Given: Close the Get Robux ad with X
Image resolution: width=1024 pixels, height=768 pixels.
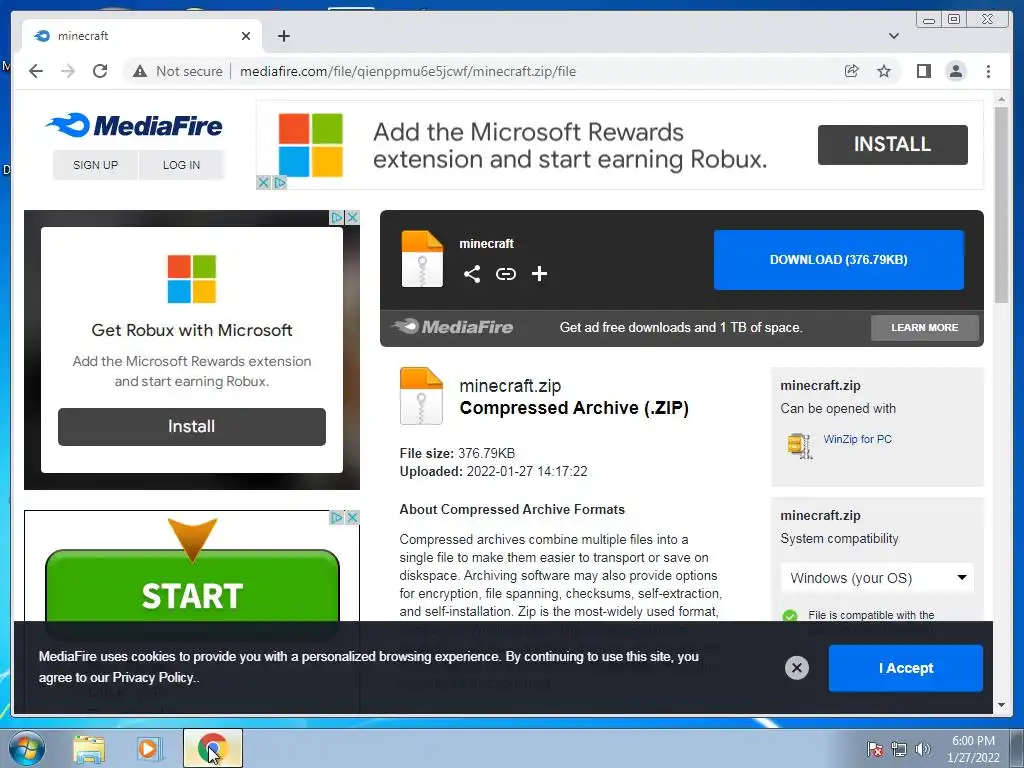Looking at the screenshot, I should point(353,217).
